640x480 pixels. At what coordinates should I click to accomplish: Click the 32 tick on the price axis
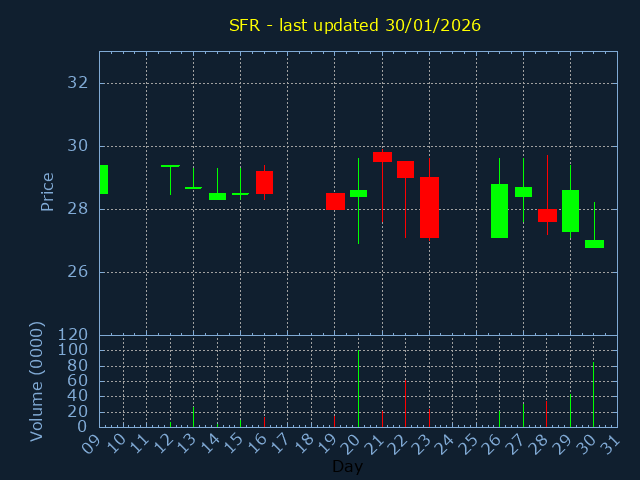pyautogui.click(x=78, y=83)
